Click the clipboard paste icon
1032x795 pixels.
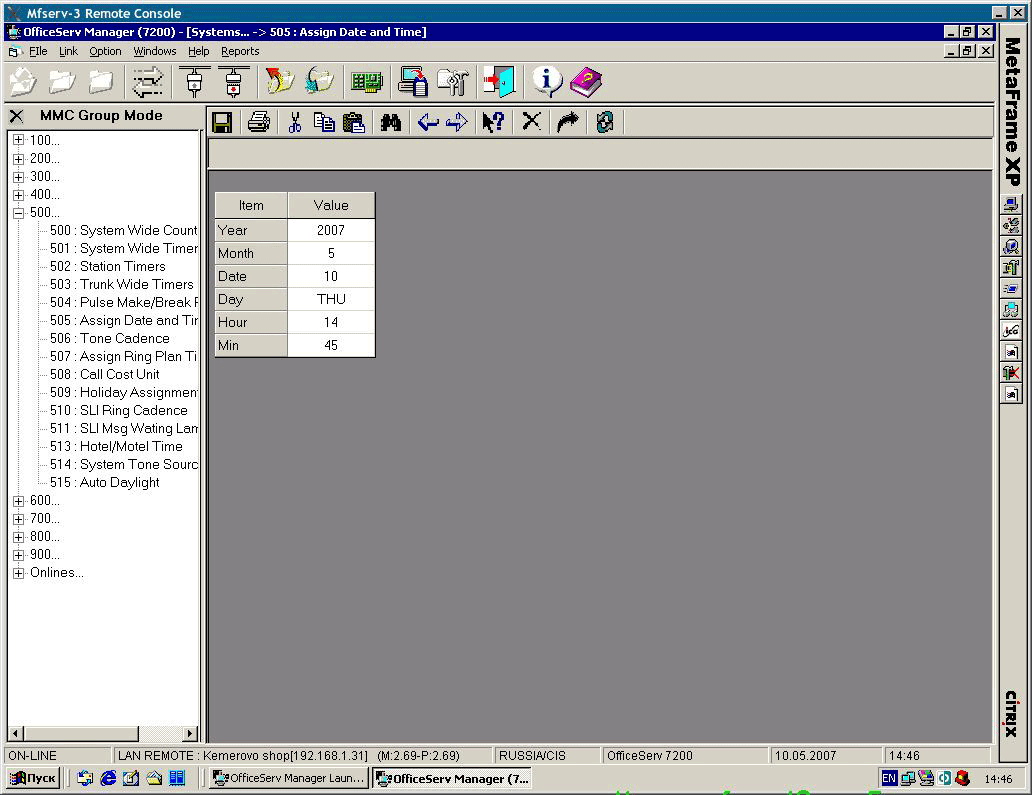click(x=353, y=122)
